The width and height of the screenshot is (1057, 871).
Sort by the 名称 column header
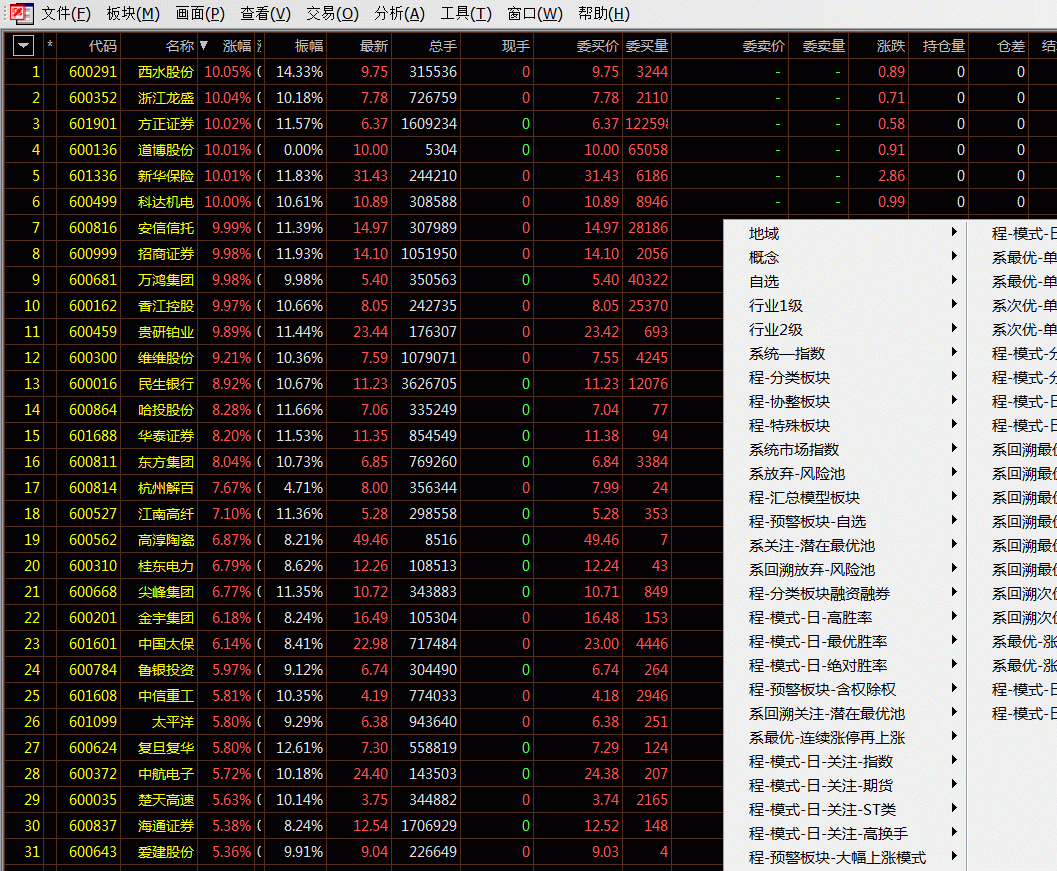click(179, 46)
